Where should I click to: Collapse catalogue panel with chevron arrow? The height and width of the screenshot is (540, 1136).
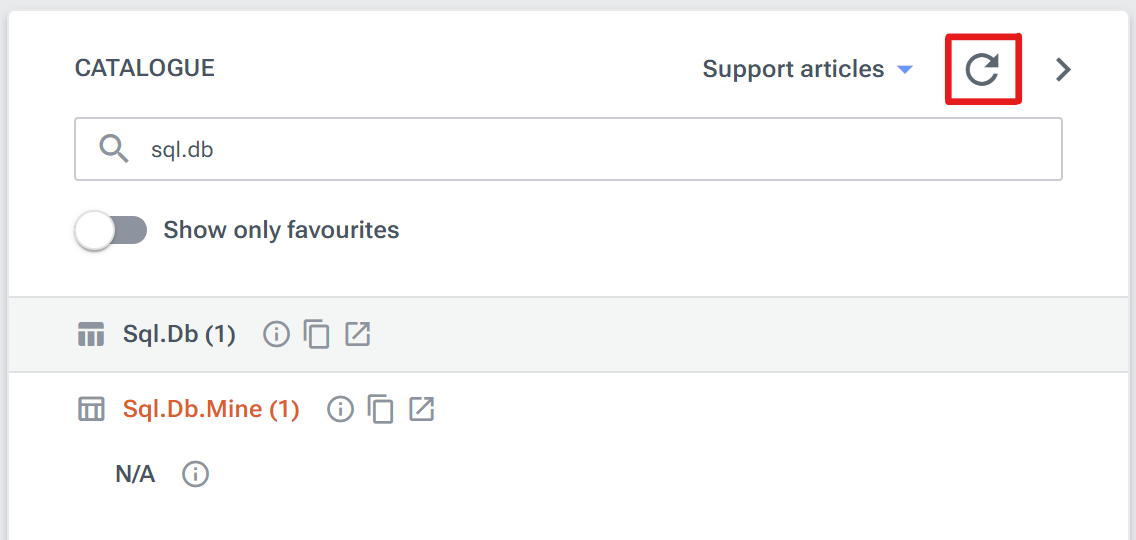tap(1064, 69)
